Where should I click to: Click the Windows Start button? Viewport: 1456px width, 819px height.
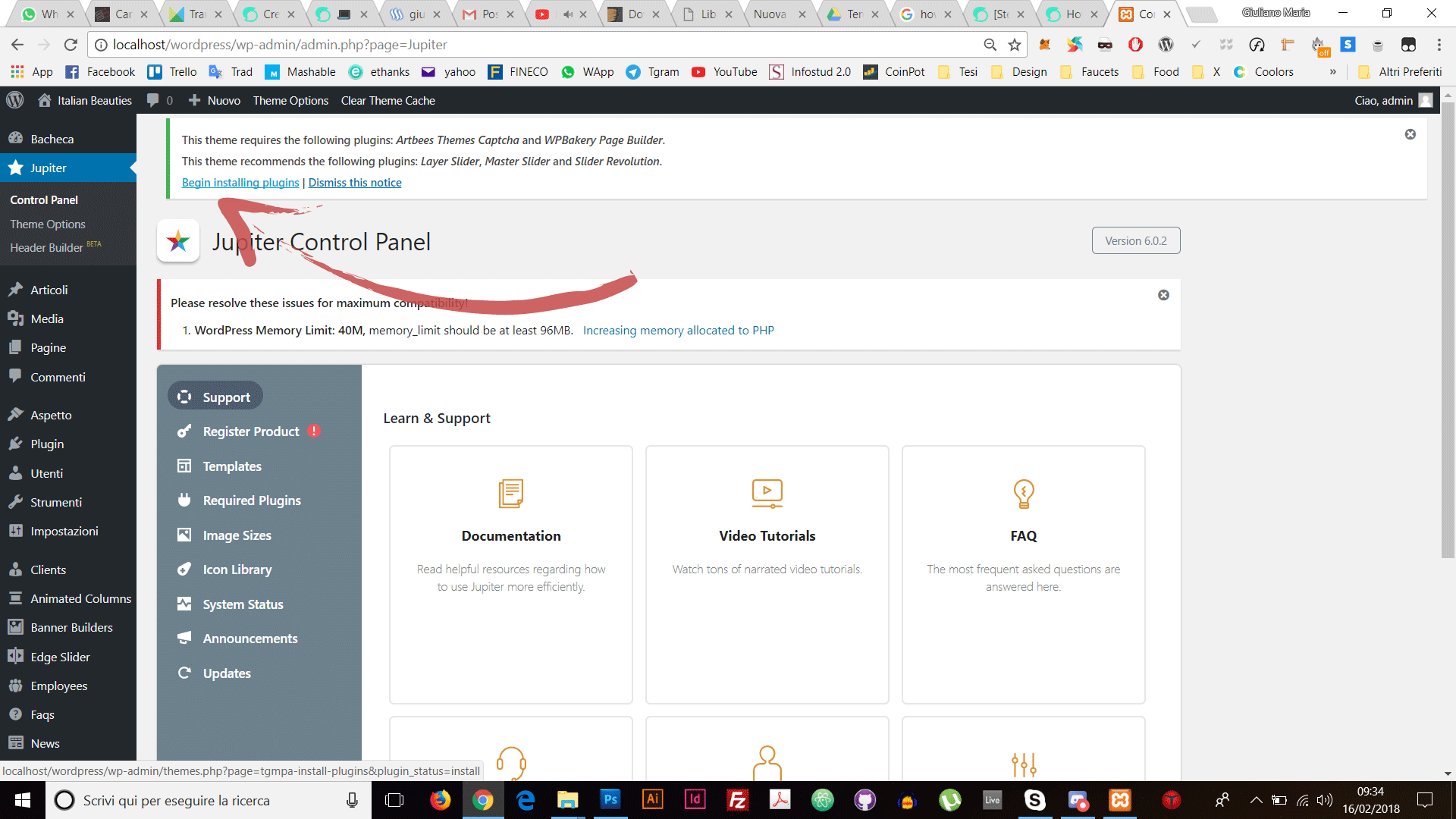(x=23, y=800)
